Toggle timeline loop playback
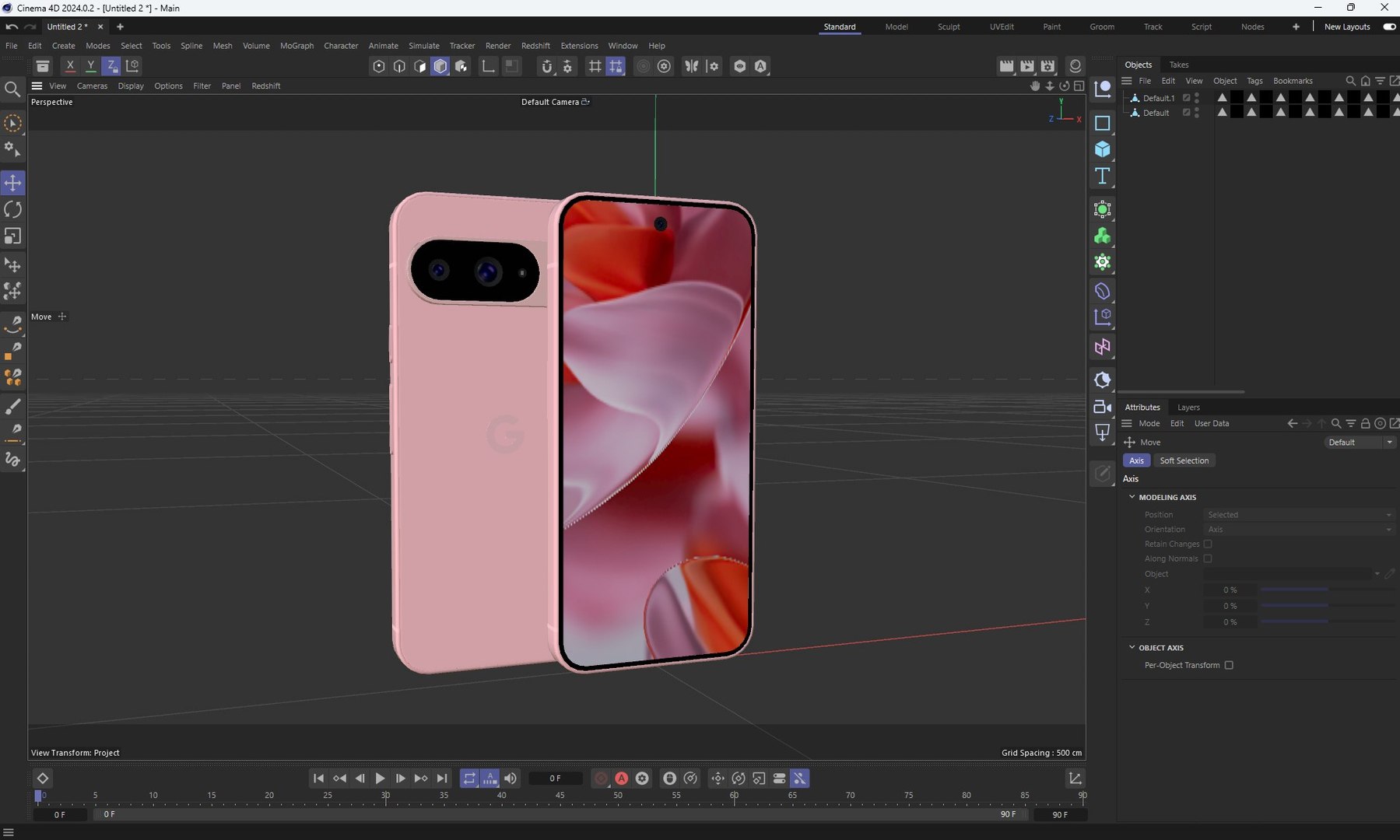This screenshot has width=1400, height=840. tap(469, 779)
